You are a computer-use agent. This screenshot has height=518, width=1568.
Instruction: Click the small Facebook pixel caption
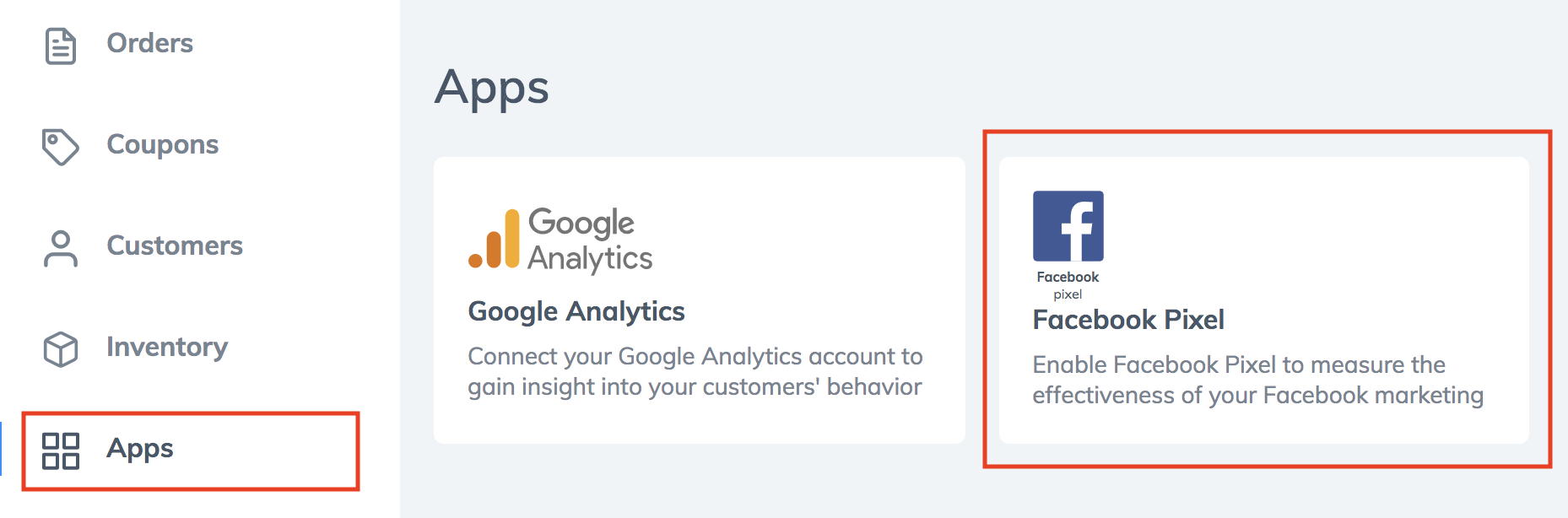1068,285
